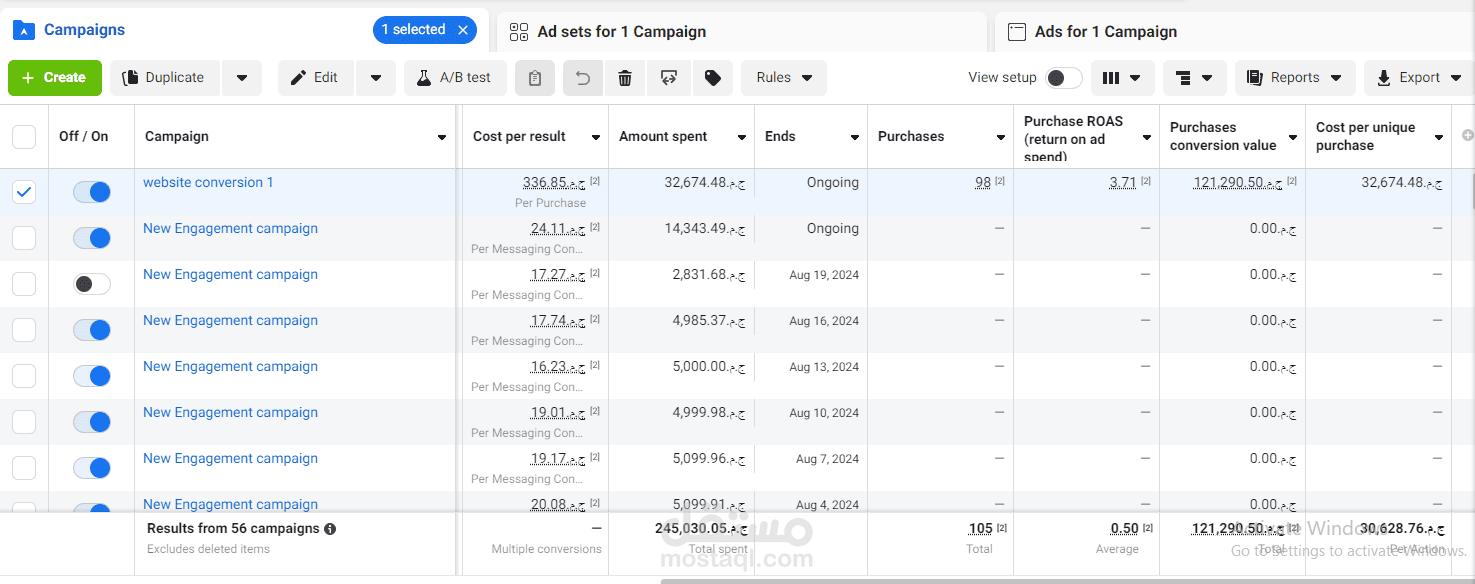Open New Engagement campaign ending Aug 7, 2024

coord(230,458)
